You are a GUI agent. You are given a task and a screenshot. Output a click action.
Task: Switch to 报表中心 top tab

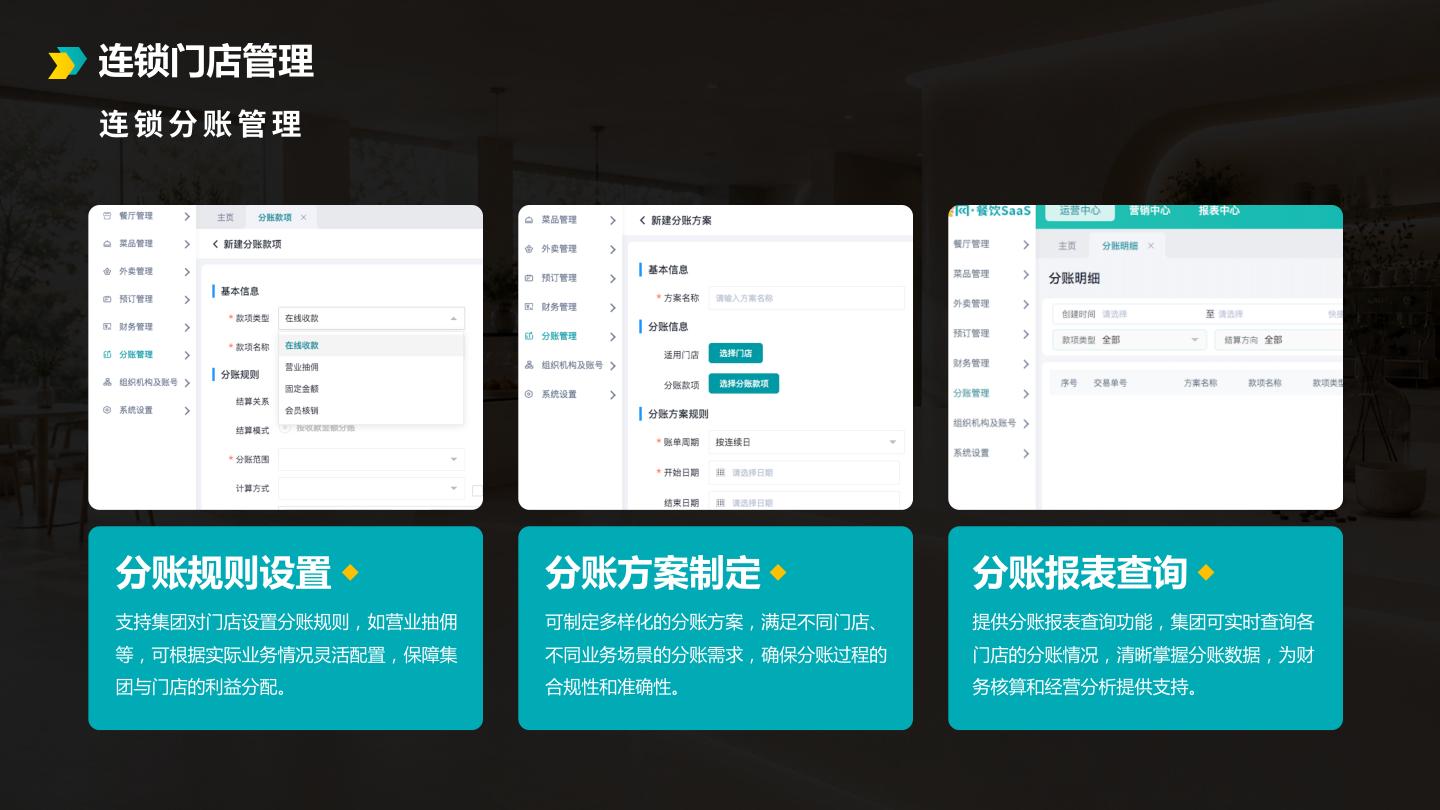pos(1219,211)
